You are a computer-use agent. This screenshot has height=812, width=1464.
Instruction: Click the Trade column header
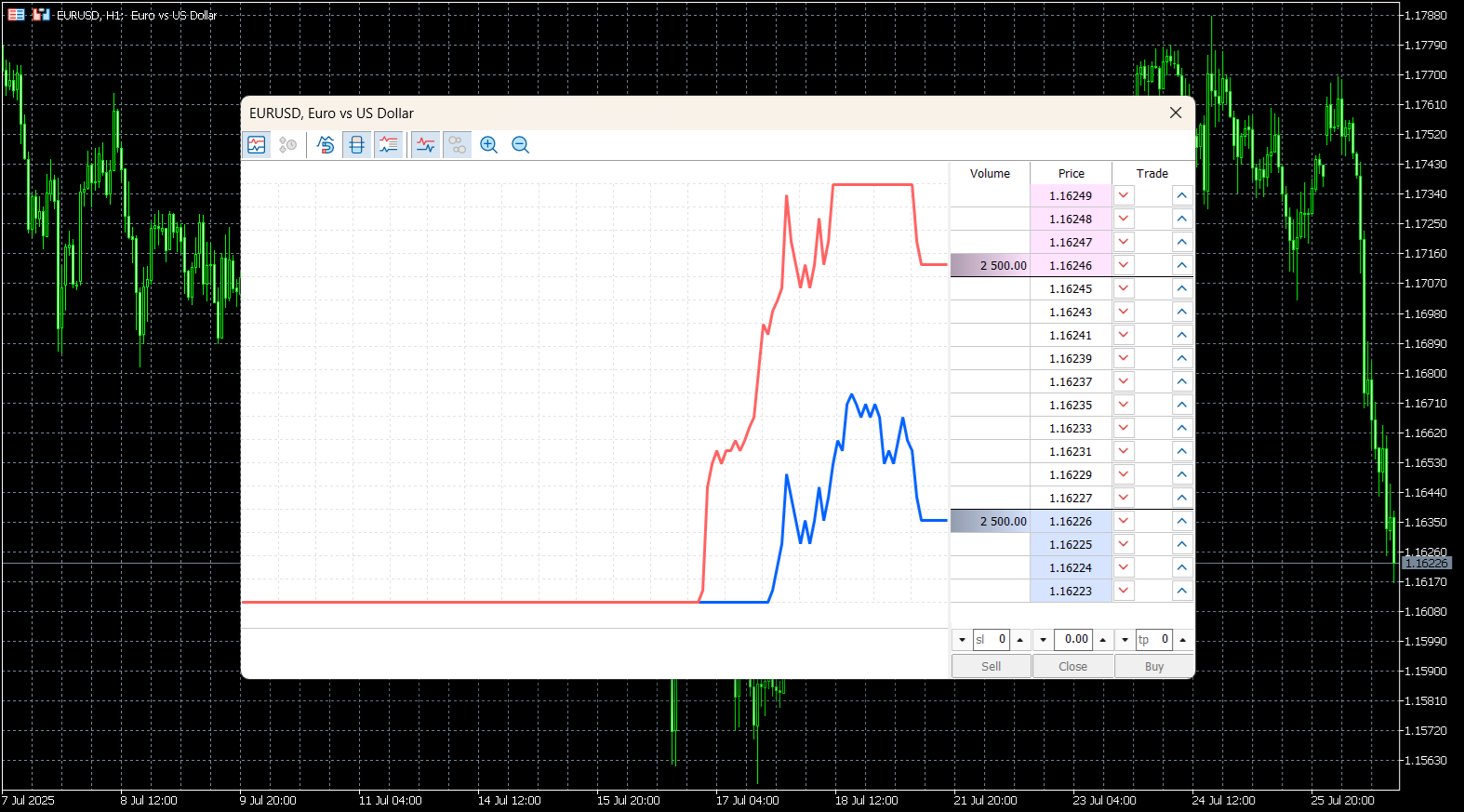coord(1152,173)
